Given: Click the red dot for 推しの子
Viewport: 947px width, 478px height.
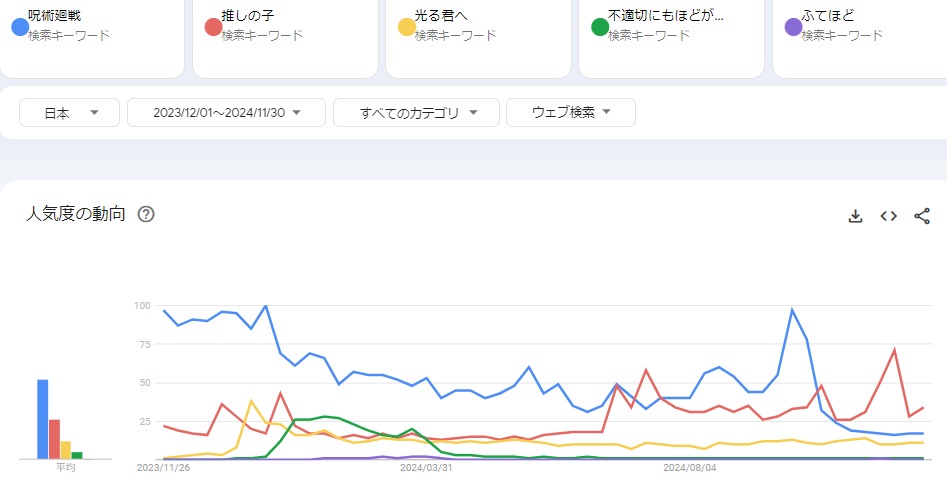Looking at the screenshot, I should click(x=212, y=26).
